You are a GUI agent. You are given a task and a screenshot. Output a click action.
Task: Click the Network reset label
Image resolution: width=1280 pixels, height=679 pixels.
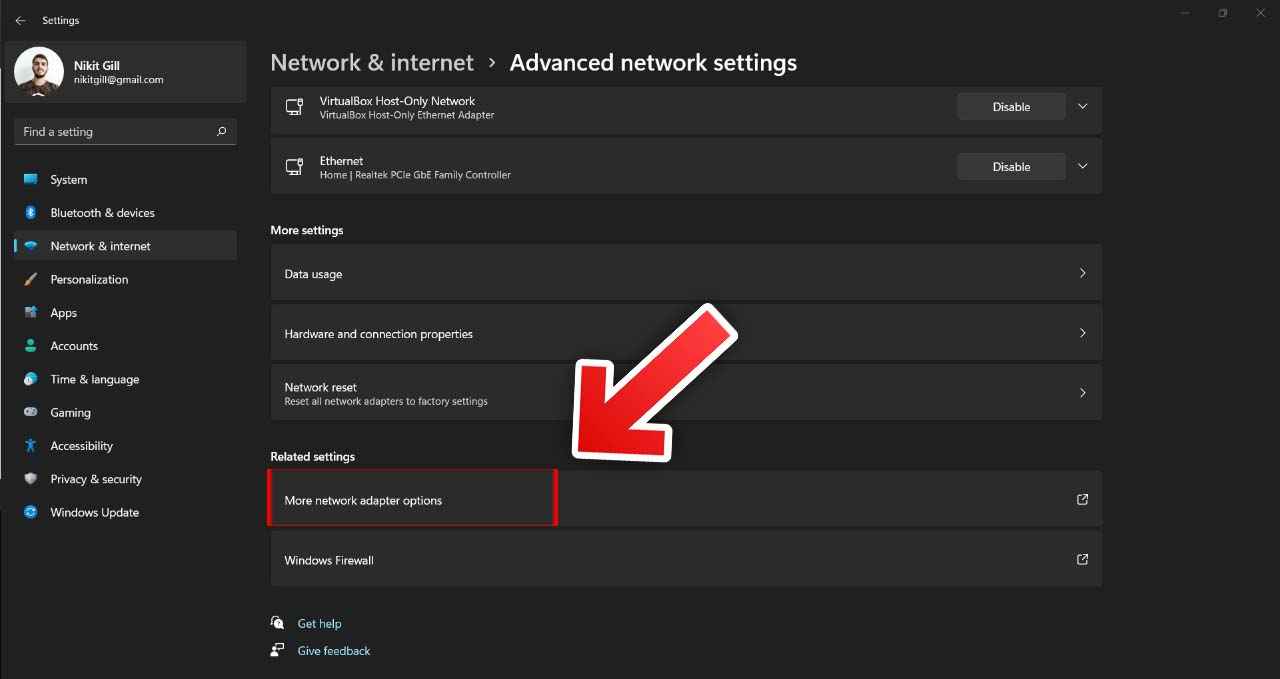pyautogui.click(x=321, y=387)
